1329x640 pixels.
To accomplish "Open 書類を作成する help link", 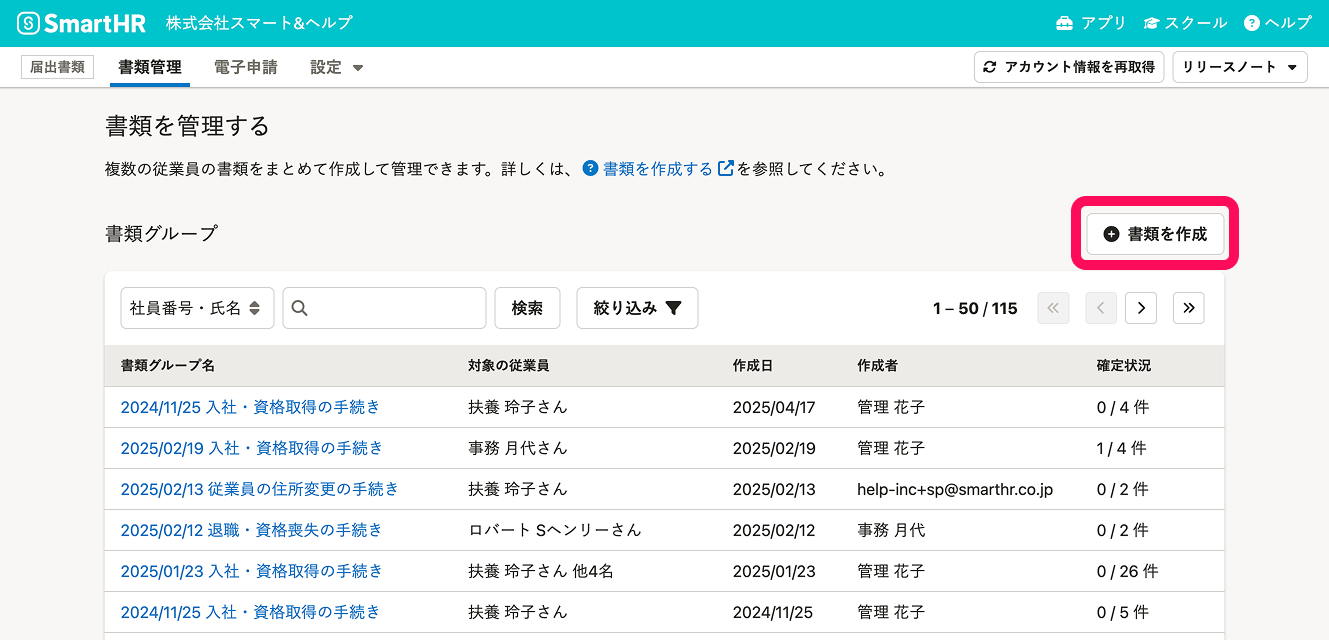I will pos(658,169).
